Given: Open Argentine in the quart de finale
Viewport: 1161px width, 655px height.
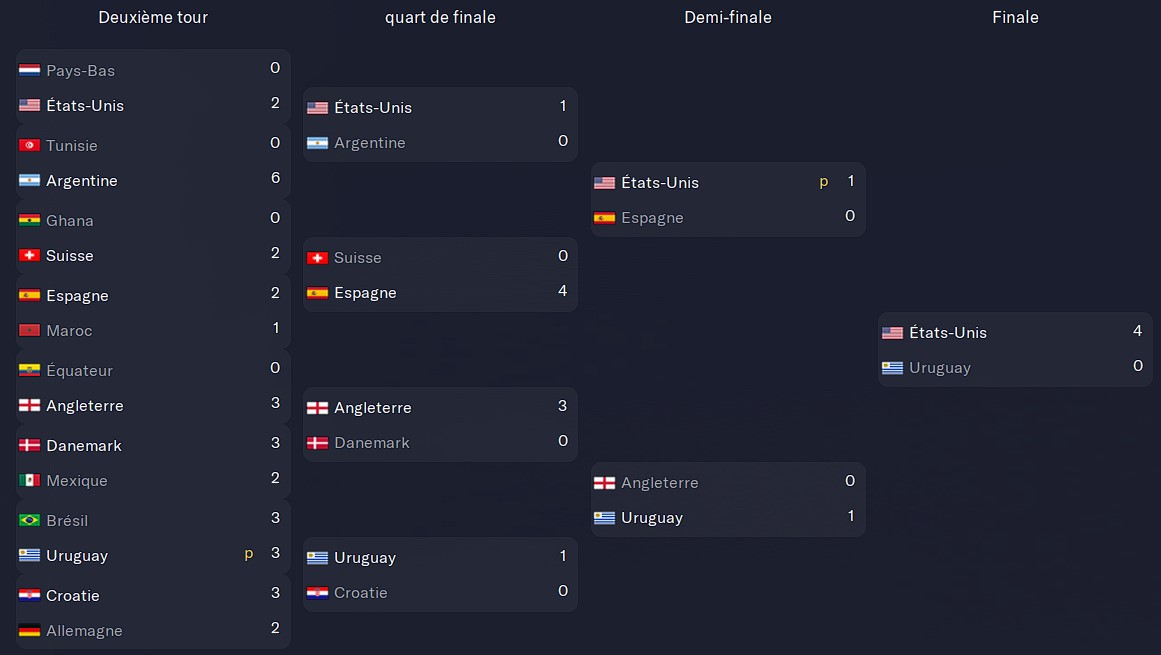Looking at the screenshot, I should (369, 143).
